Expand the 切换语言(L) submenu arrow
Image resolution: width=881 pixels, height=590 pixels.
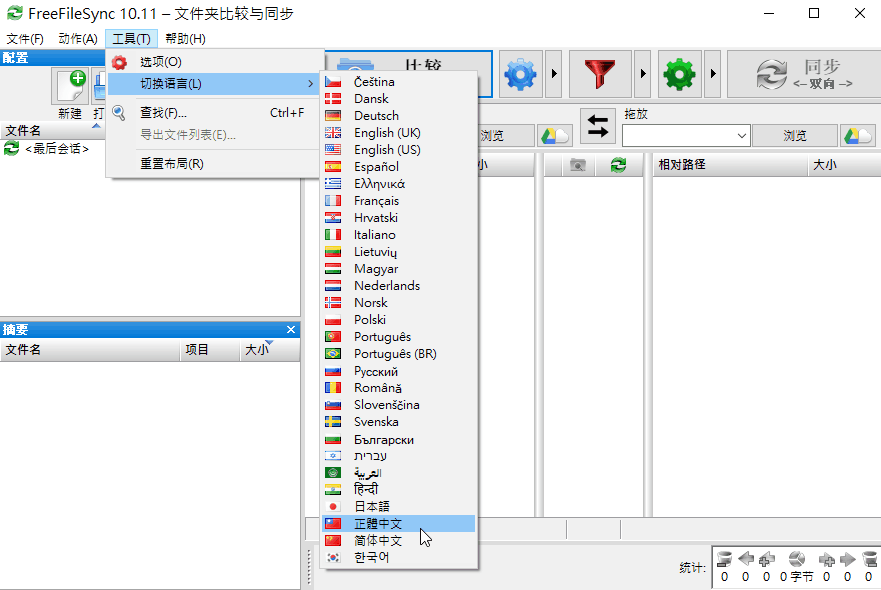pyautogui.click(x=310, y=84)
